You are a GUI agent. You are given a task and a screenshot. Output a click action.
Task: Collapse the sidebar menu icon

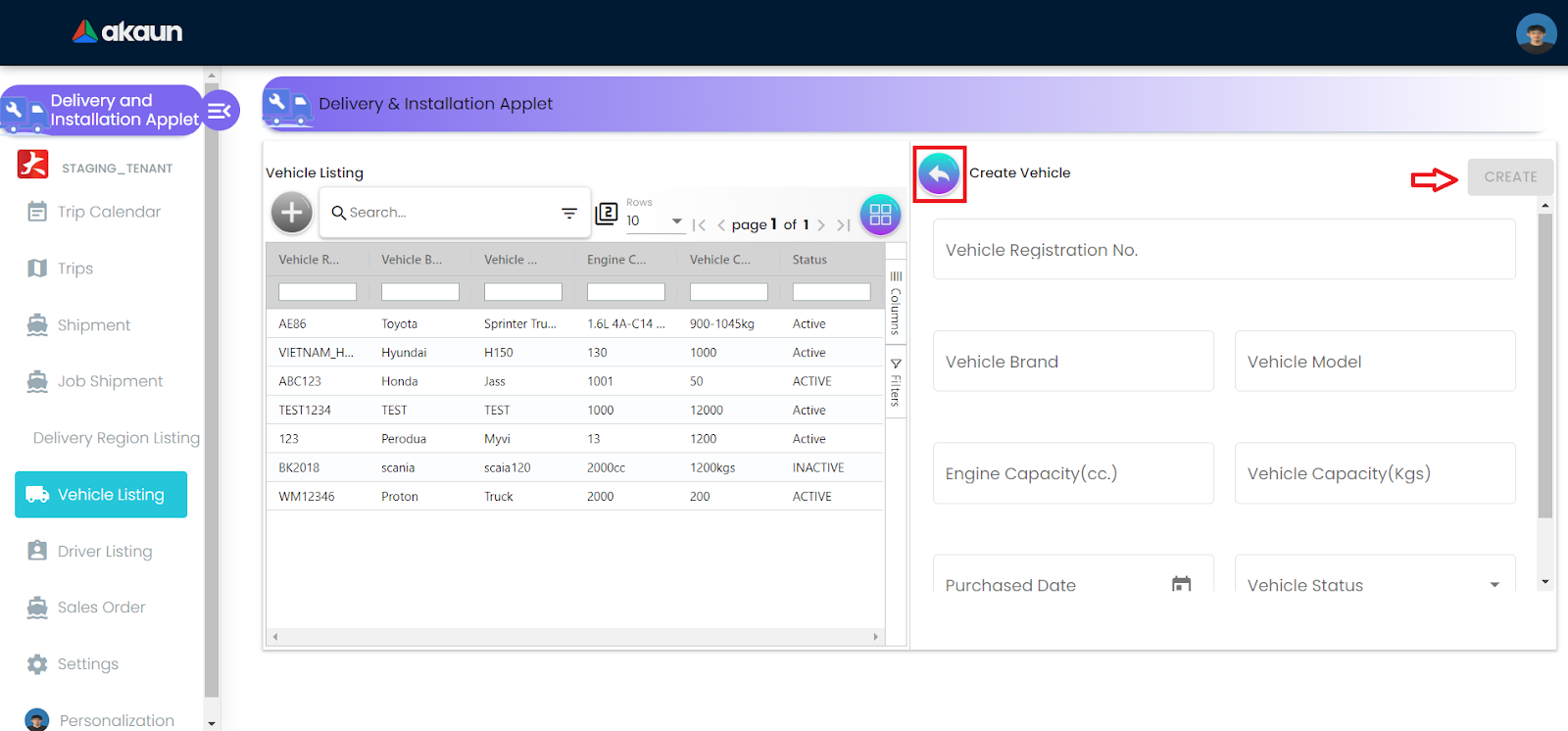point(220,111)
